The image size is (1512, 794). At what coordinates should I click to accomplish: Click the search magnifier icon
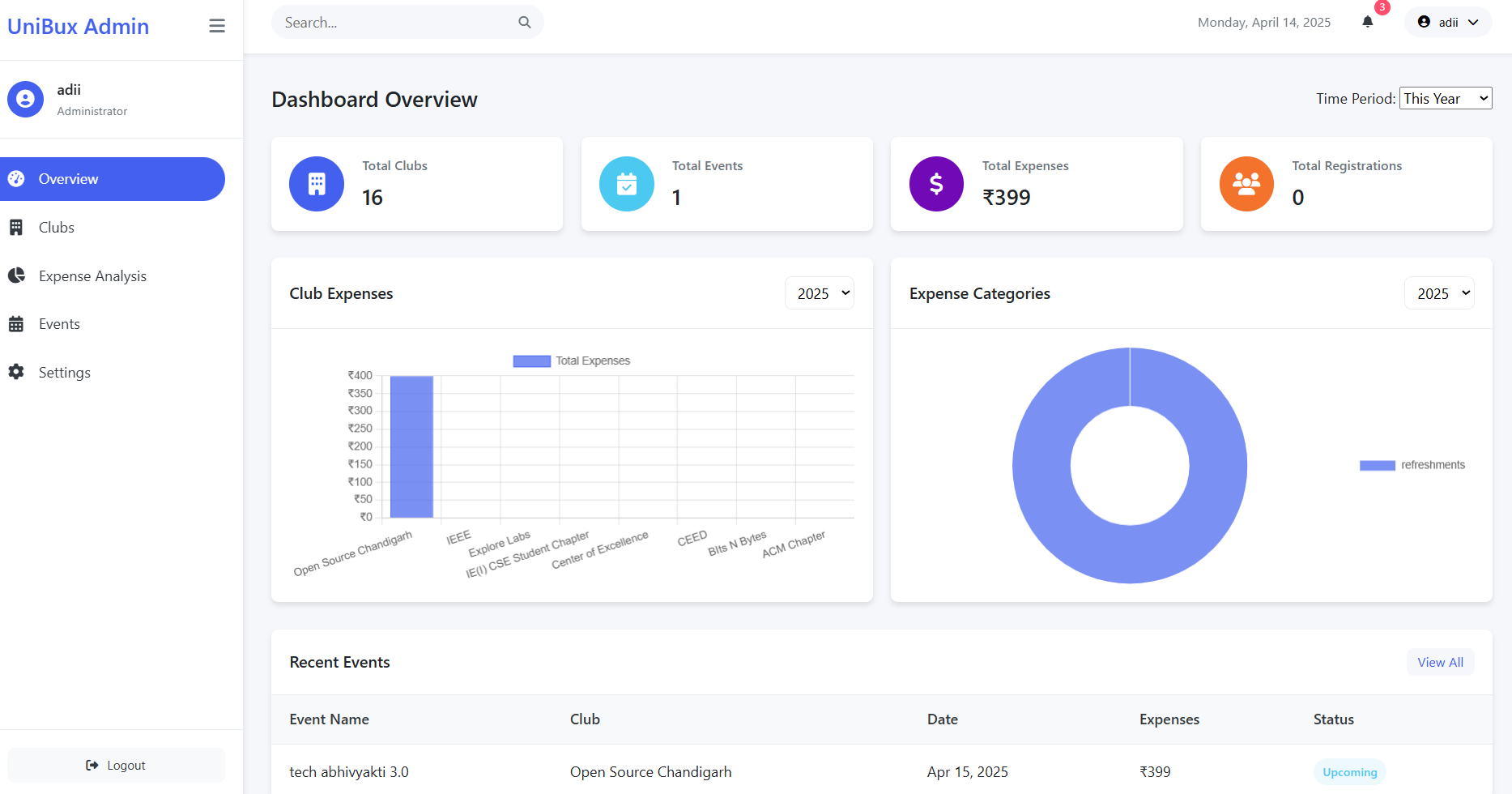[525, 23]
